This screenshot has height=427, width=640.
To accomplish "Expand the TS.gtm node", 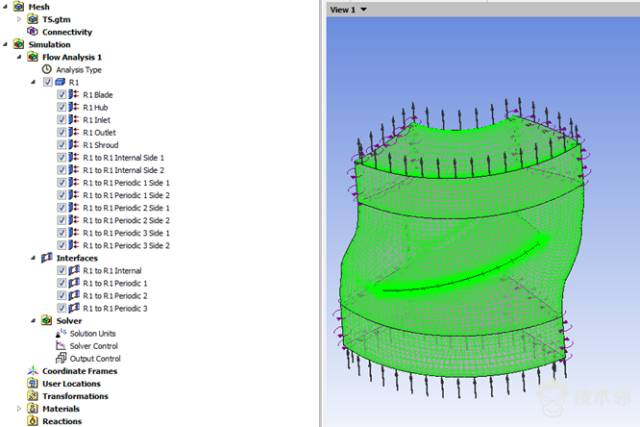I will coord(19,19).
